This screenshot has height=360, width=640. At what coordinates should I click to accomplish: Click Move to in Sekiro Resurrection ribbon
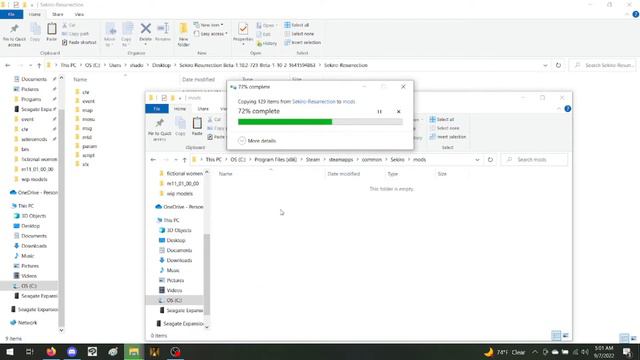pos(110,35)
